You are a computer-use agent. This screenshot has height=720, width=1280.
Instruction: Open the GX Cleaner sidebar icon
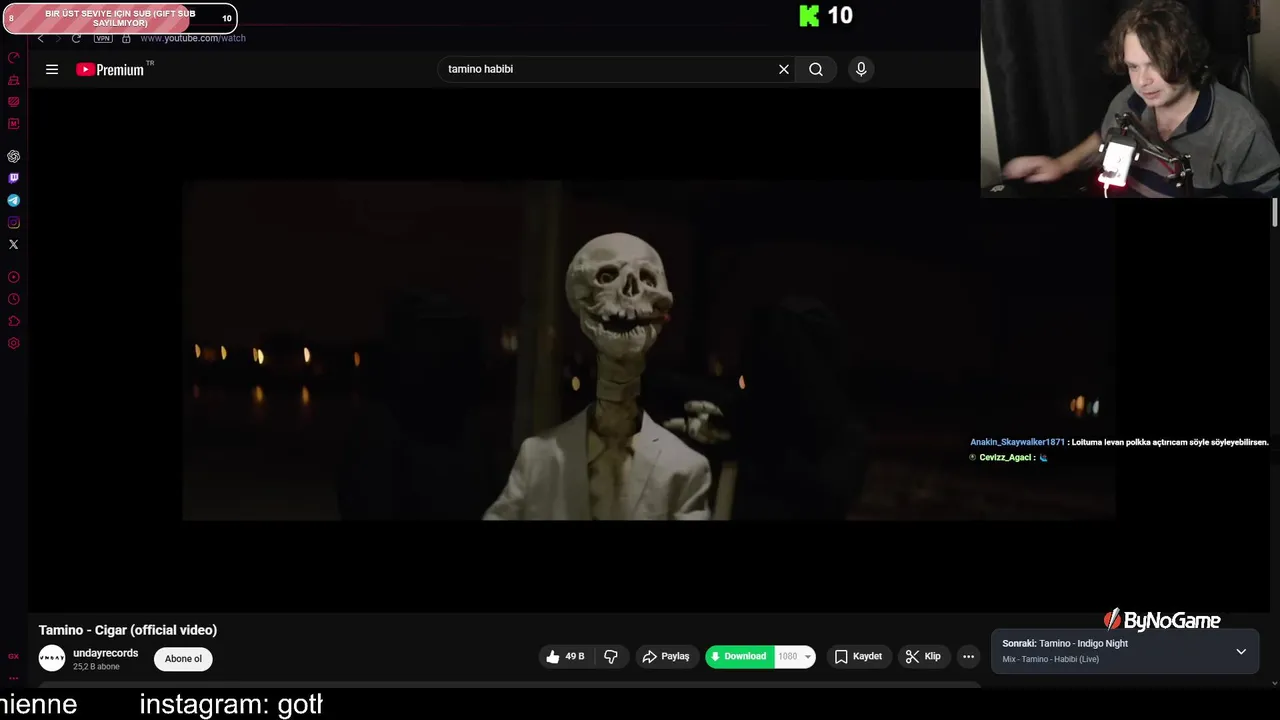click(14, 80)
